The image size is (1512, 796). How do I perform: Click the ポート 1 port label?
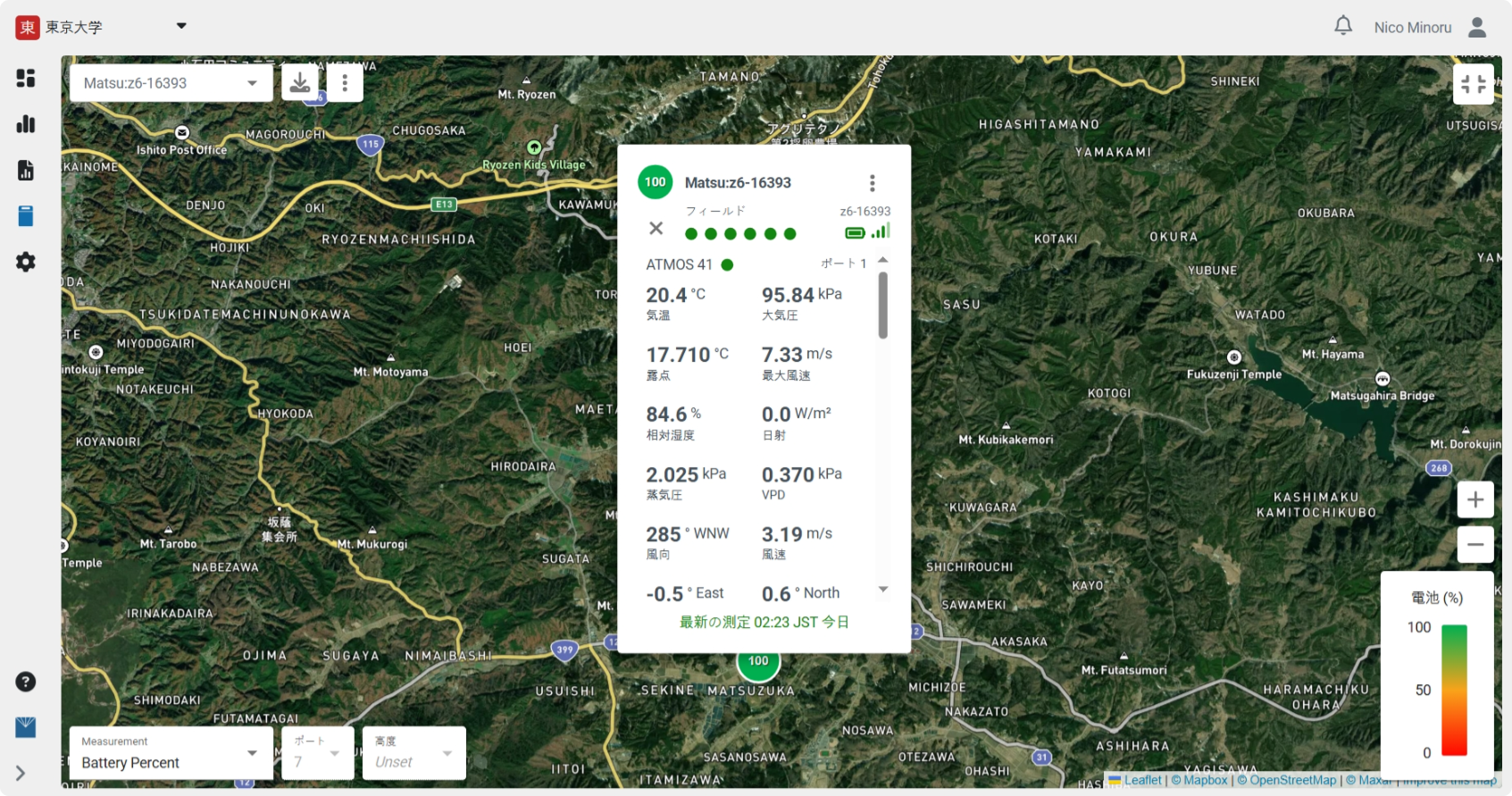click(x=844, y=264)
